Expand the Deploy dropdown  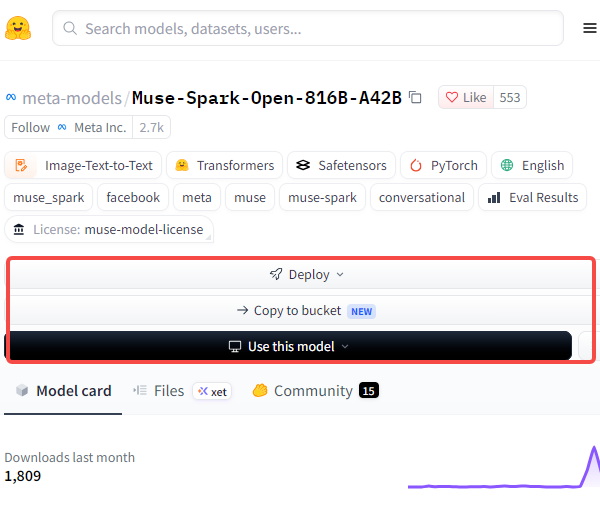(x=307, y=274)
